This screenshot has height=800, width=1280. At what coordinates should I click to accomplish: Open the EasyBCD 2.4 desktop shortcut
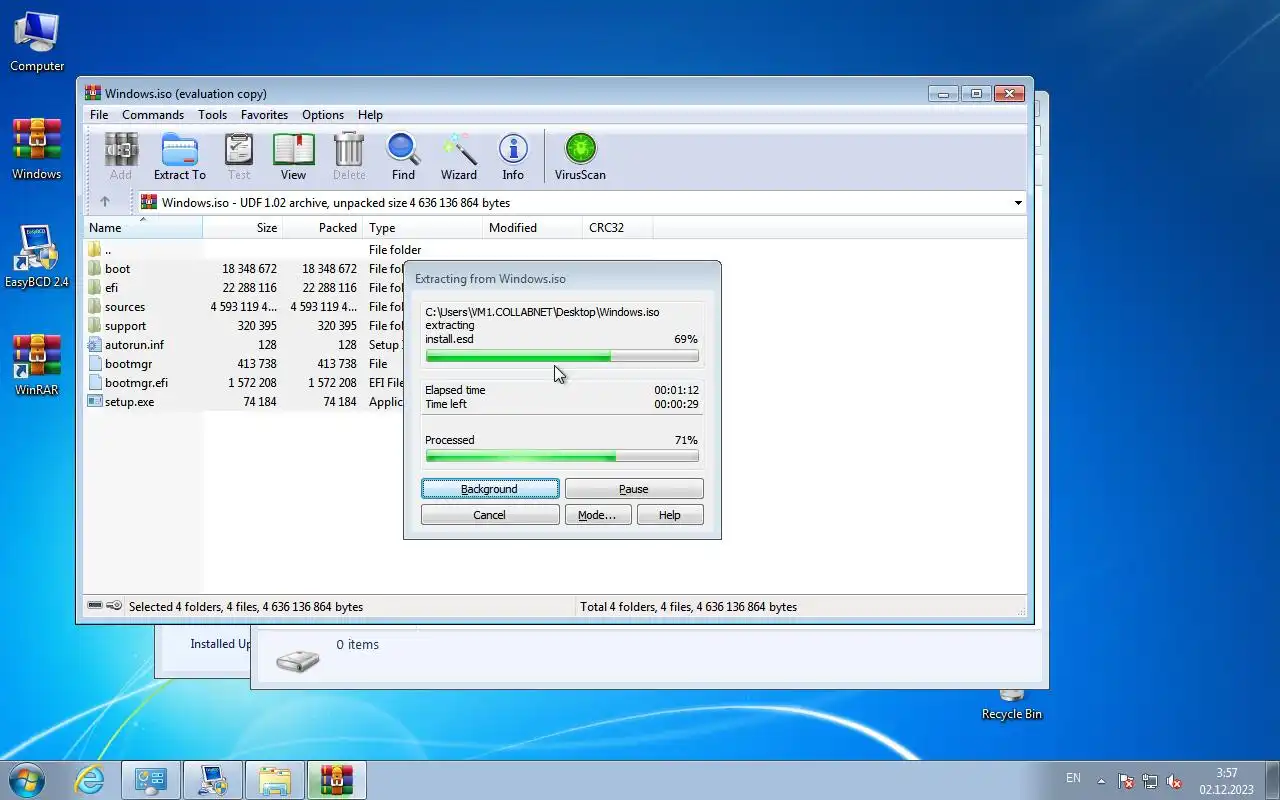[x=37, y=258]
